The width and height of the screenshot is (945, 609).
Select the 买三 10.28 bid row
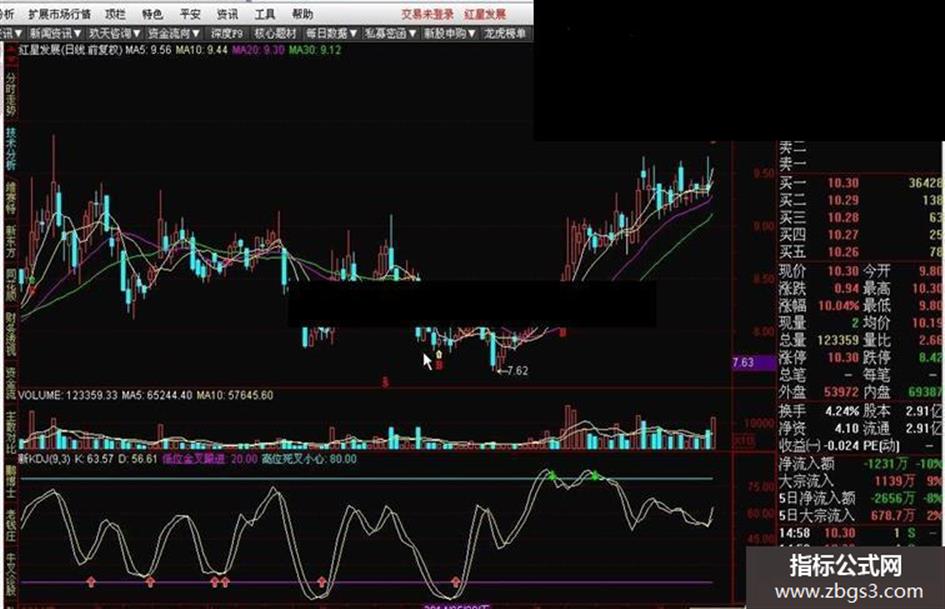coord(861,218)
